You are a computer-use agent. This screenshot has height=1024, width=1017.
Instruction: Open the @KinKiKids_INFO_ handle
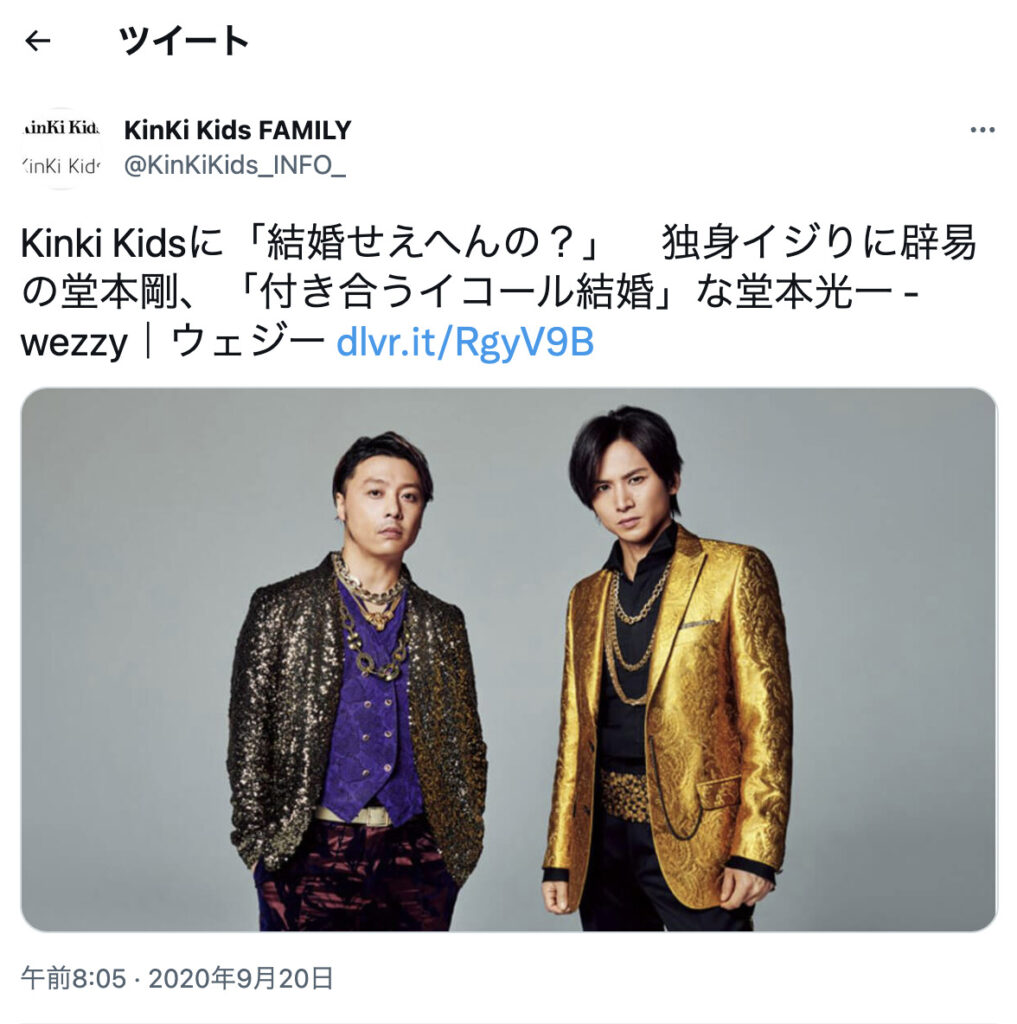tap(235, 166)
